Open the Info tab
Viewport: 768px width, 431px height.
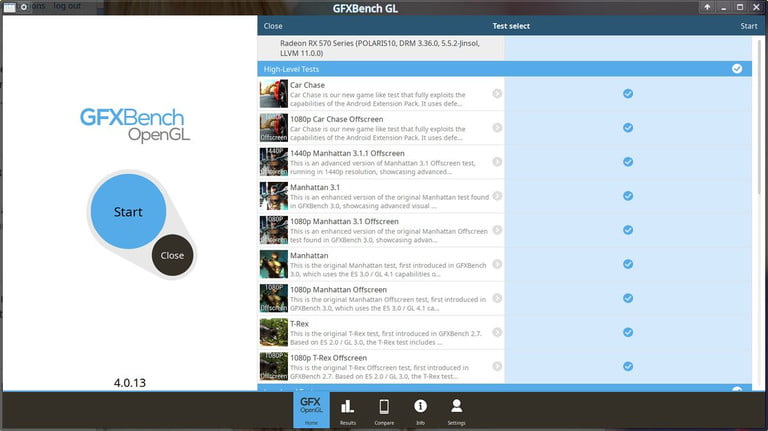click(x=420, y=411)
